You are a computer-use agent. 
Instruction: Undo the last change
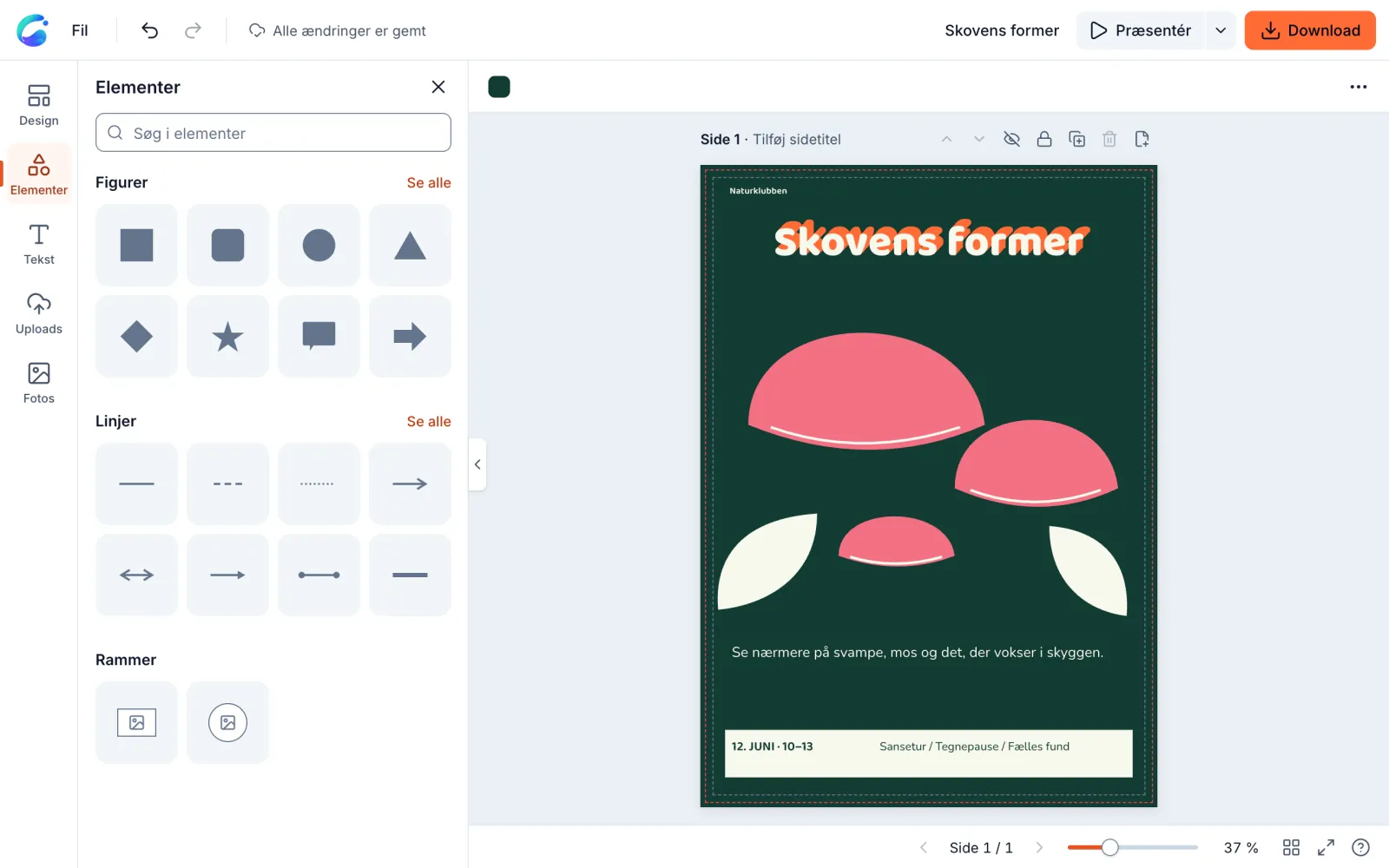149,30
